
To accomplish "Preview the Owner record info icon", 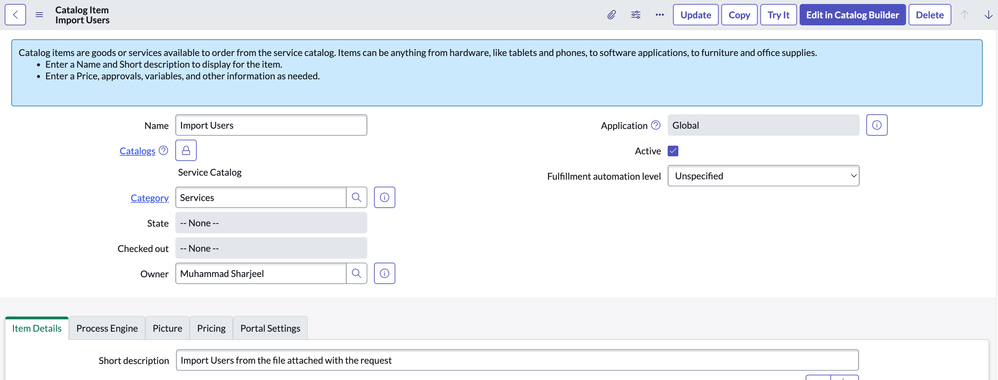I will [384, 274].
